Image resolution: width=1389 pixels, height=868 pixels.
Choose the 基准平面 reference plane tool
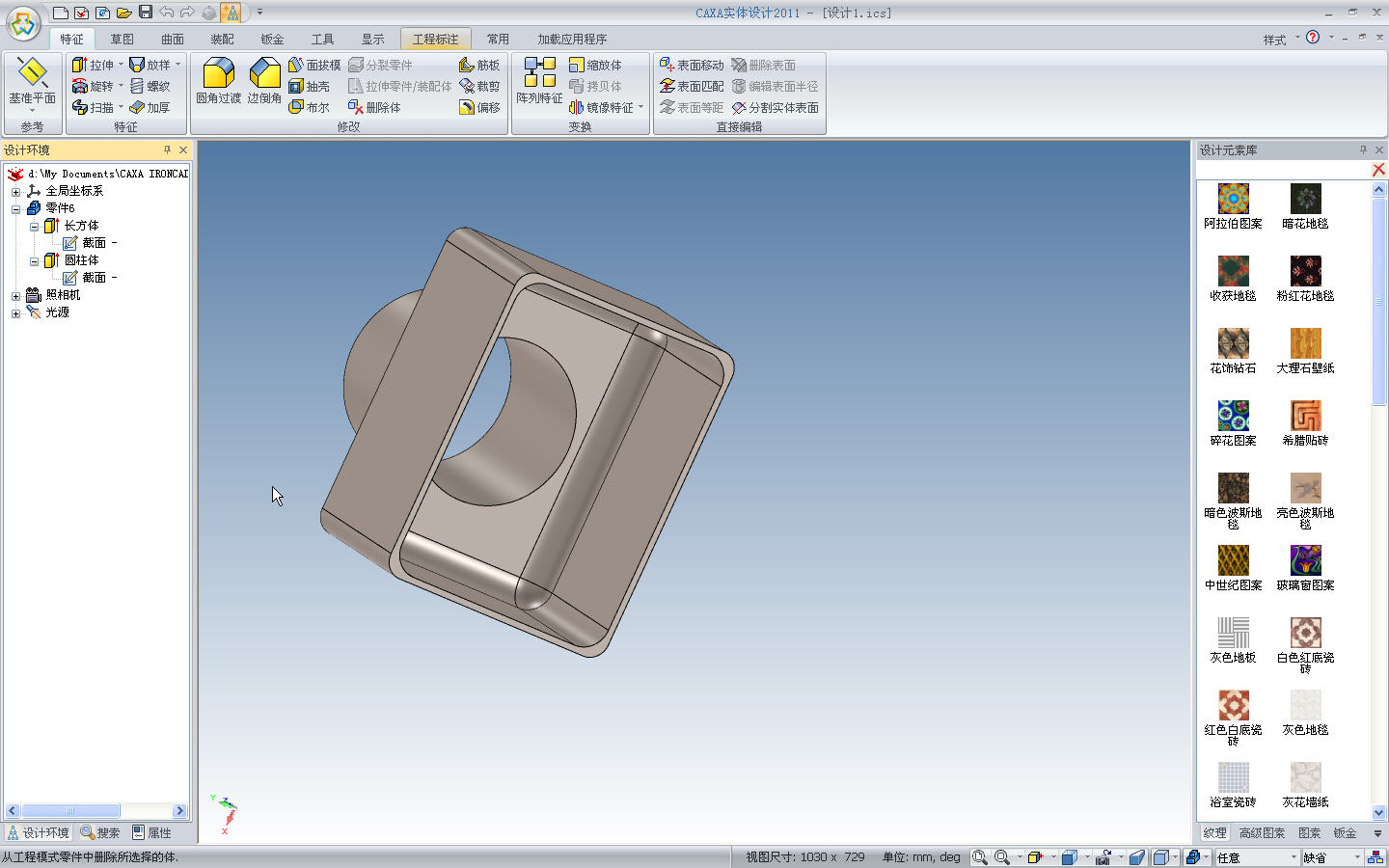[x=32, y=80]
